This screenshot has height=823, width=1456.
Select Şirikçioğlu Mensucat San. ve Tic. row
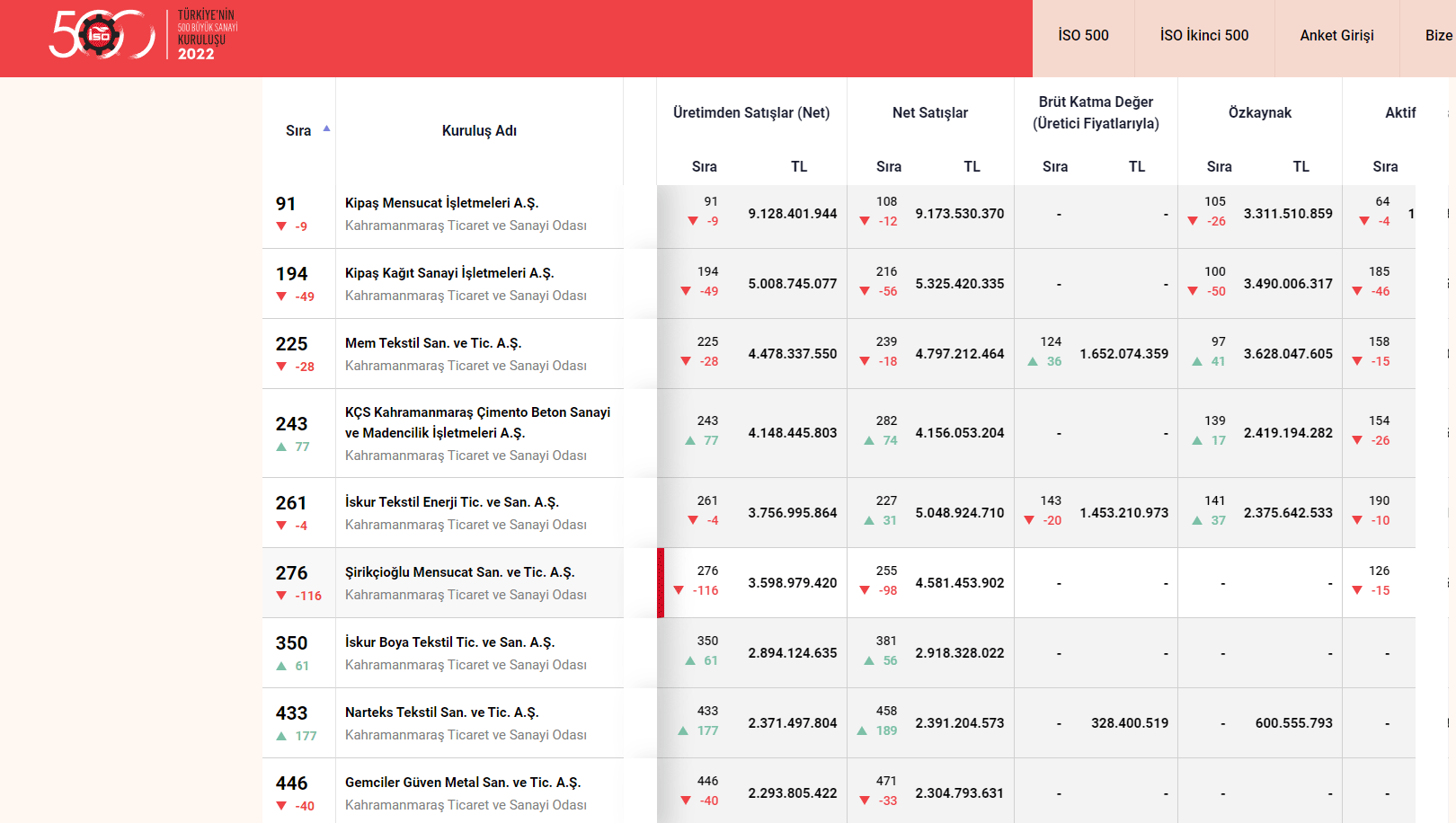[459, 572]
